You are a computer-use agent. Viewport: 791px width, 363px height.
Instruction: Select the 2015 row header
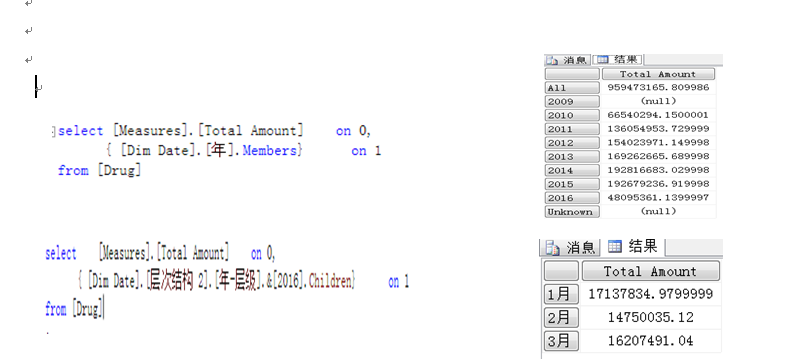(572, 184)
